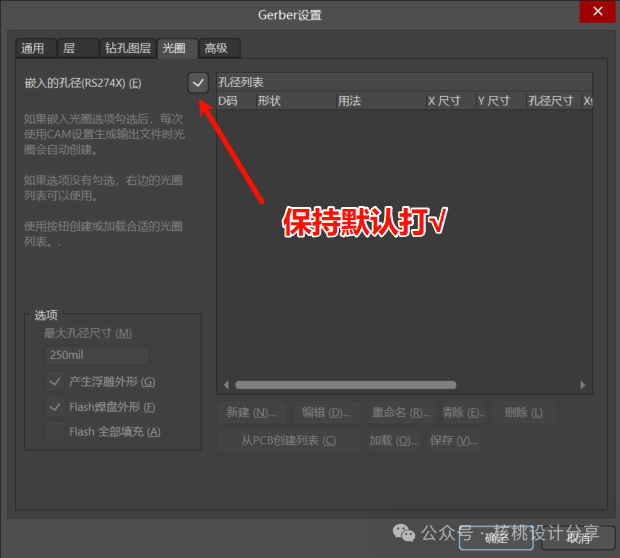This screenshot has height=558, width=620.
Task: Click the 孔径尺寸 column header
Action: pyautogui.click(x=550, y=101)
